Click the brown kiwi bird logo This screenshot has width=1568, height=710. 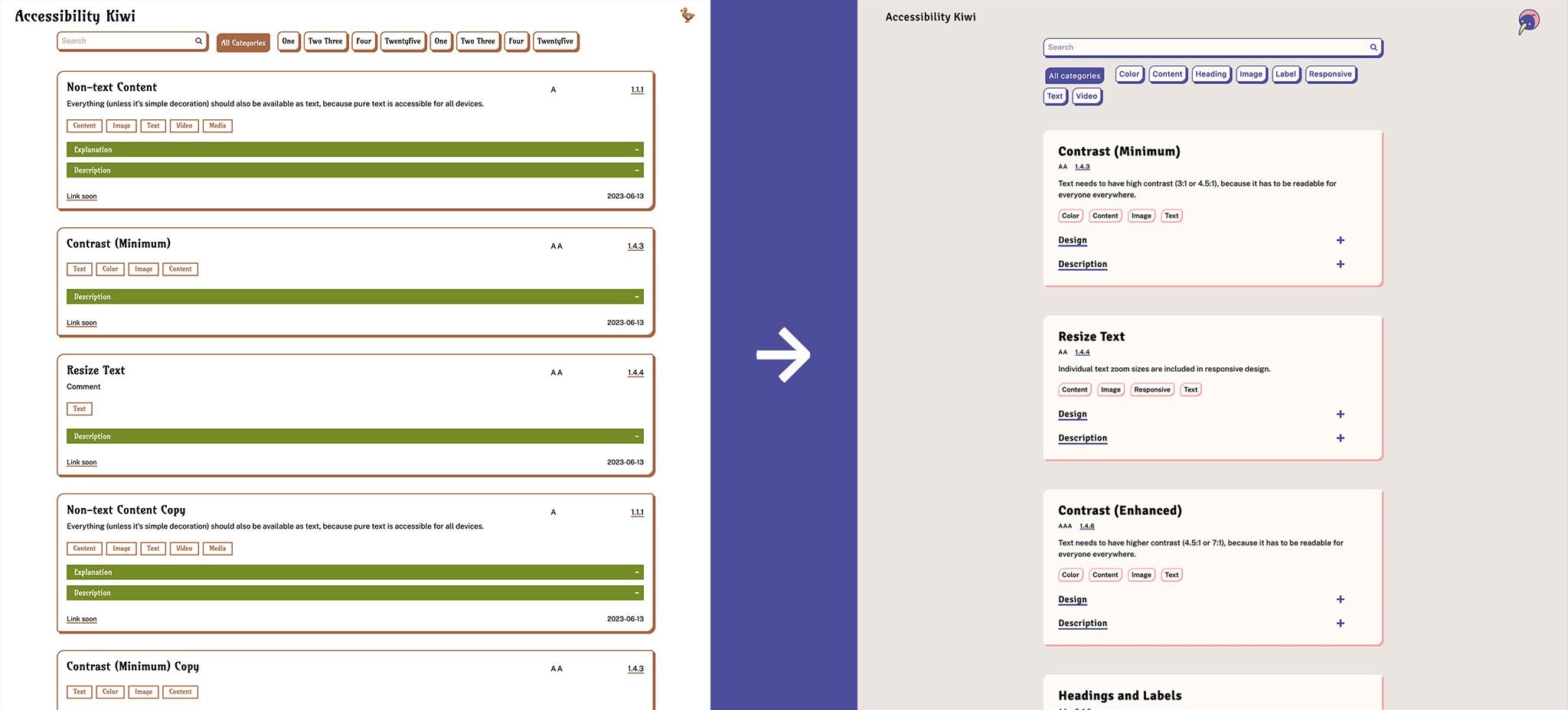[688, 15]
